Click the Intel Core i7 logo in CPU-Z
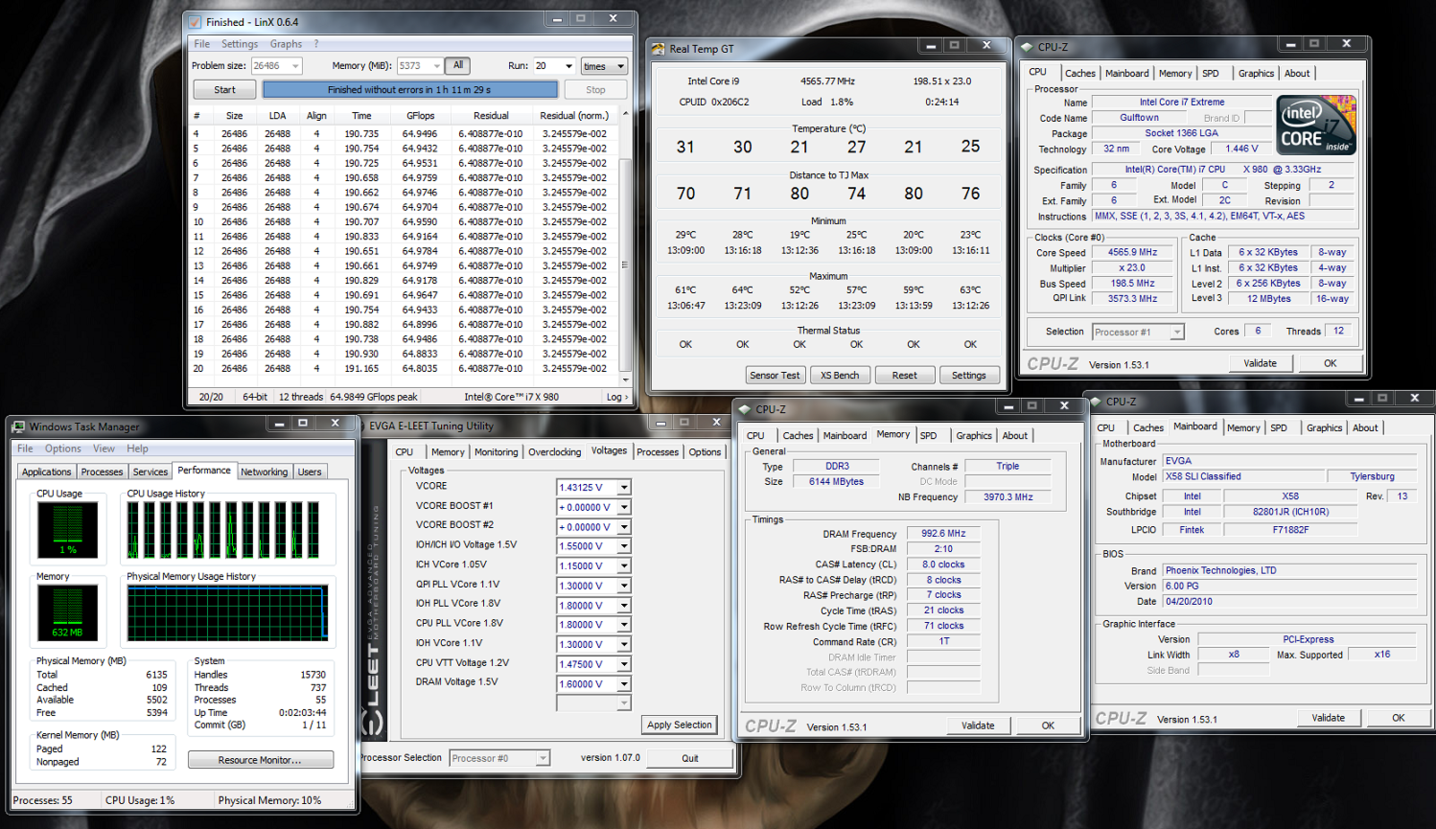Screen dimensions: 1436x829 click(1316, 125)
